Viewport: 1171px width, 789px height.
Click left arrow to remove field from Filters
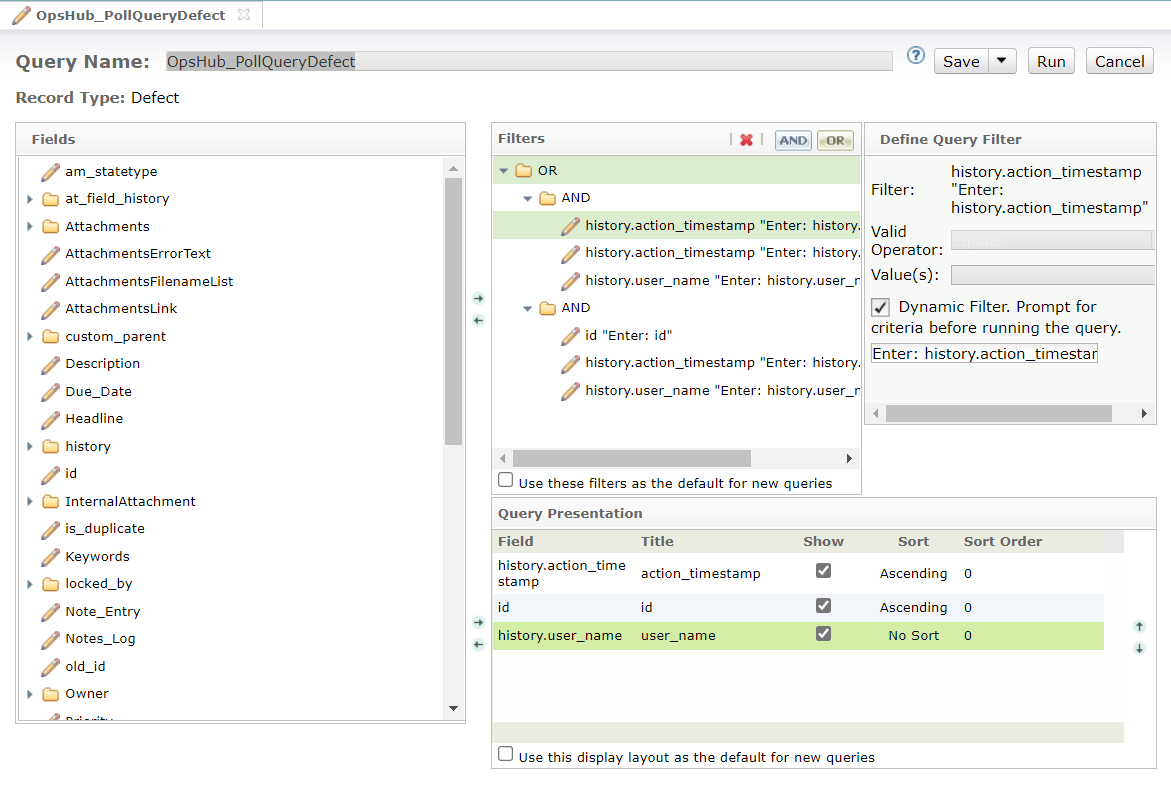tap(478, 321)
